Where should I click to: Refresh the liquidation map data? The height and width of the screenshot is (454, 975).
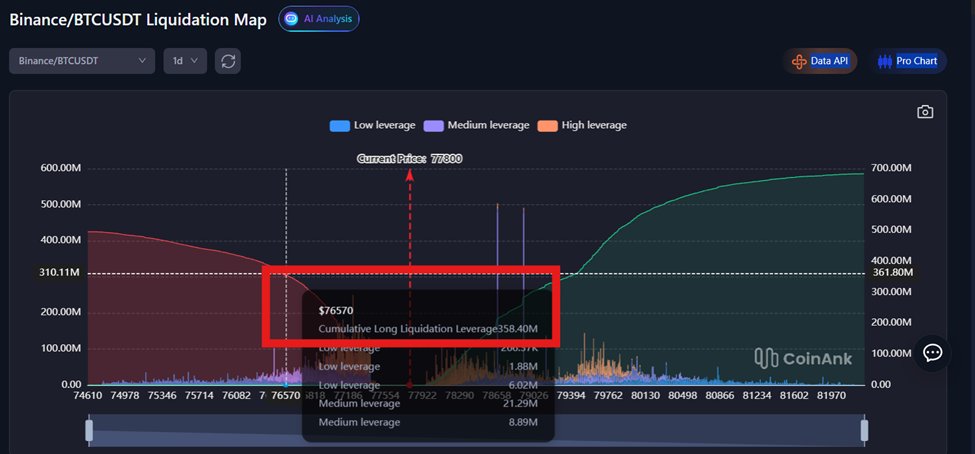point(228,61)
